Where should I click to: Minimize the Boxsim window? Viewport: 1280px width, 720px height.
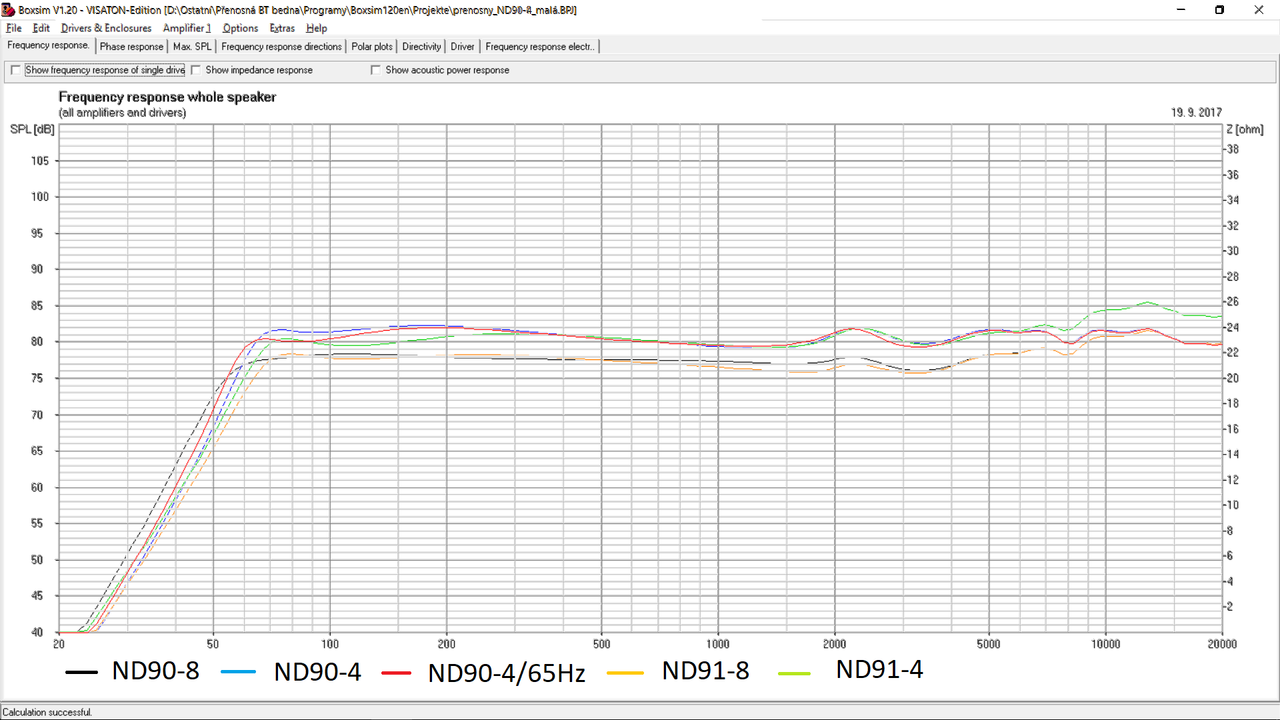click(1175, 10)
